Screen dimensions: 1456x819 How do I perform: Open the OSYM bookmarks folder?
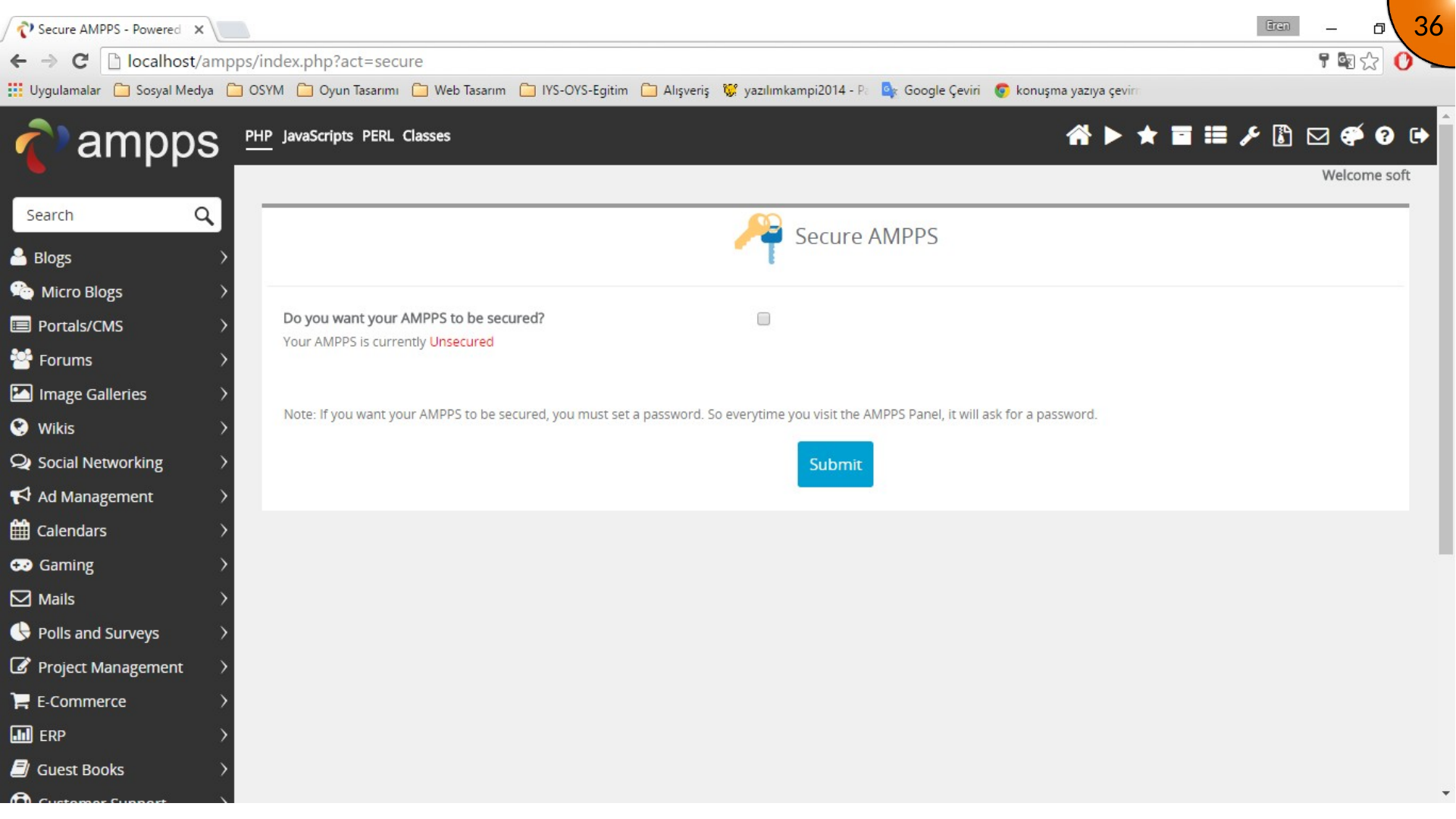[x=255, y=90]
